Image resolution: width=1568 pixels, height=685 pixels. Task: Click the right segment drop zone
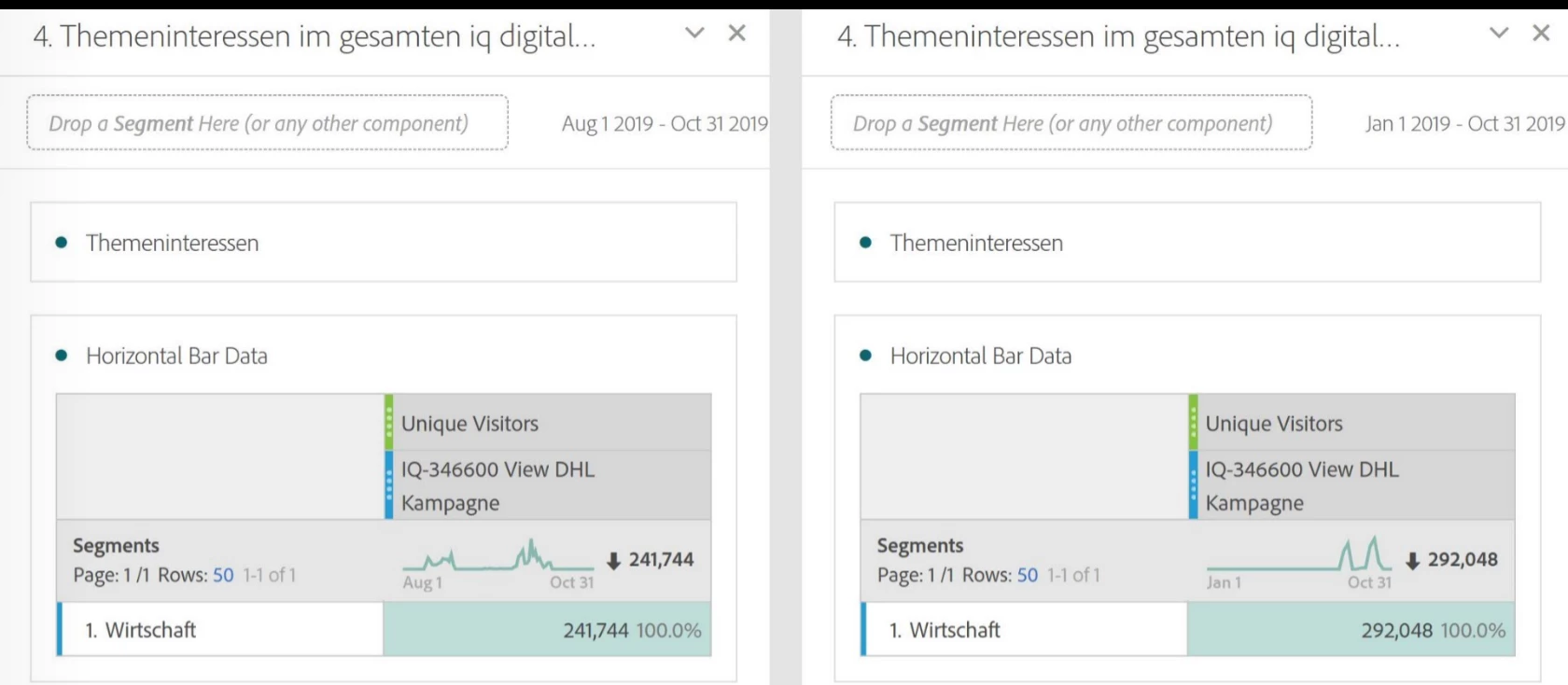(1071, 122)
